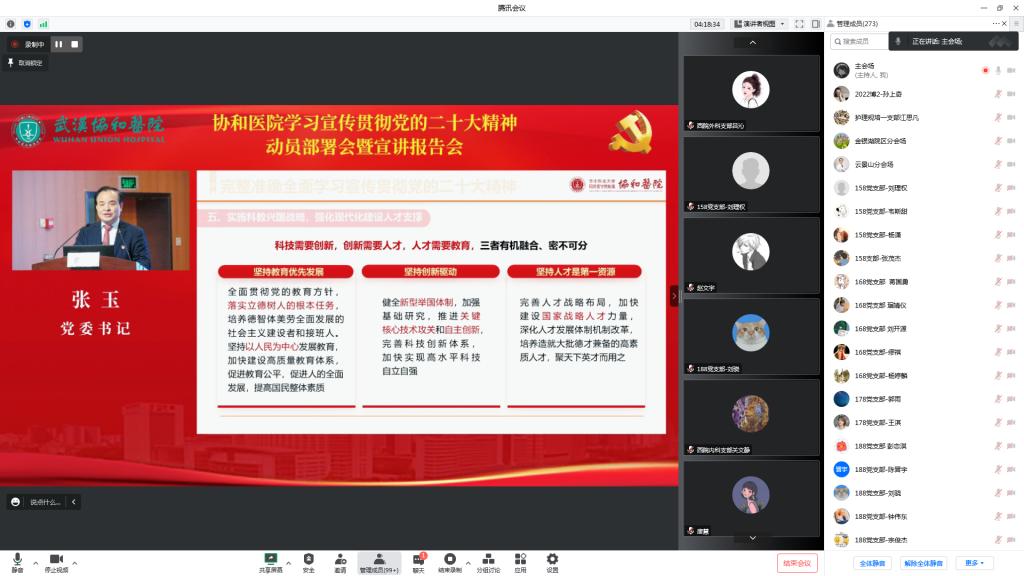Toggle muted mic for 金银湖院区分会场
This screenshot has width=1024, height=576.
pos(999,141)
